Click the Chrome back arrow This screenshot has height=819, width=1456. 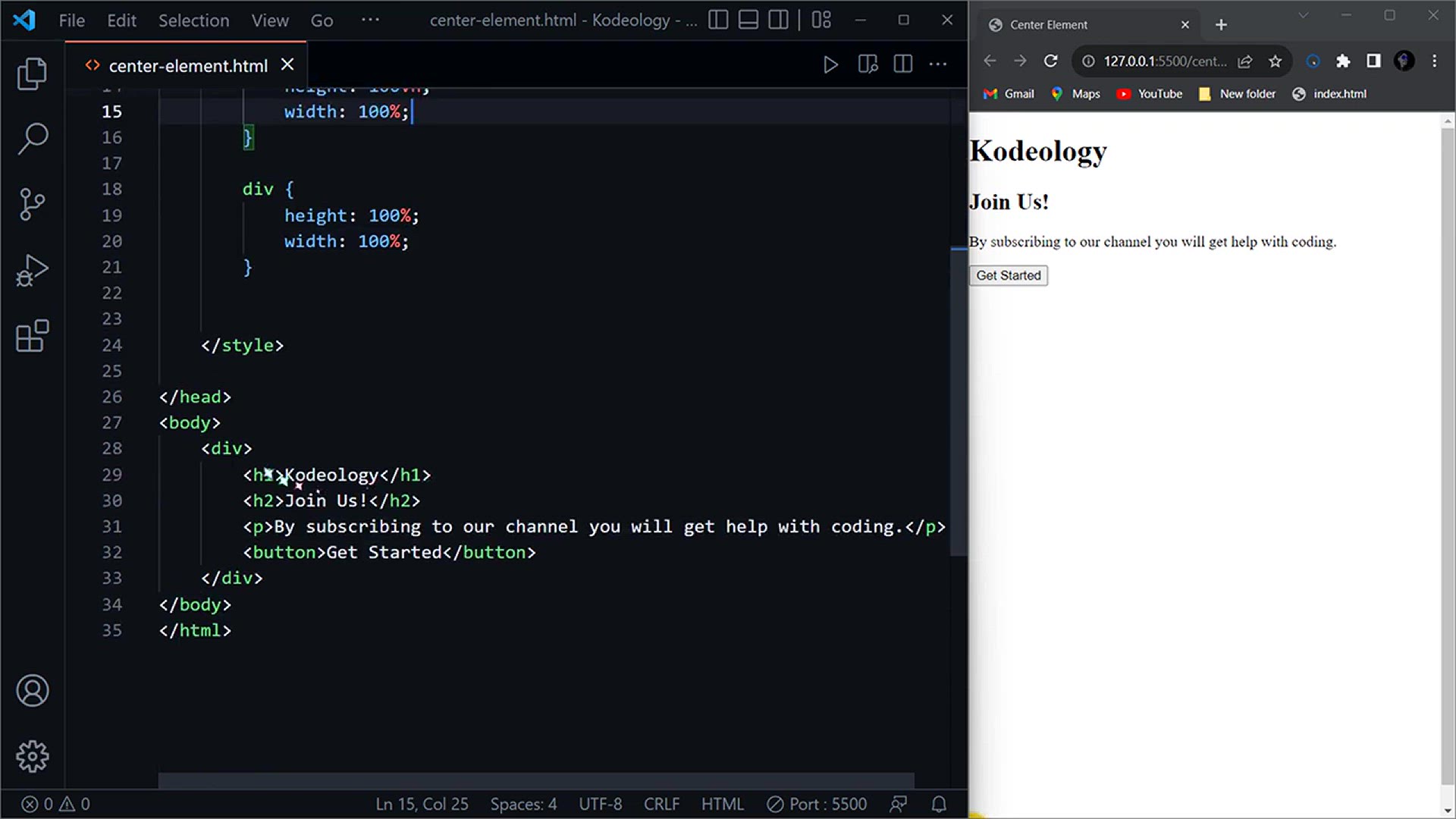[990, 61]
